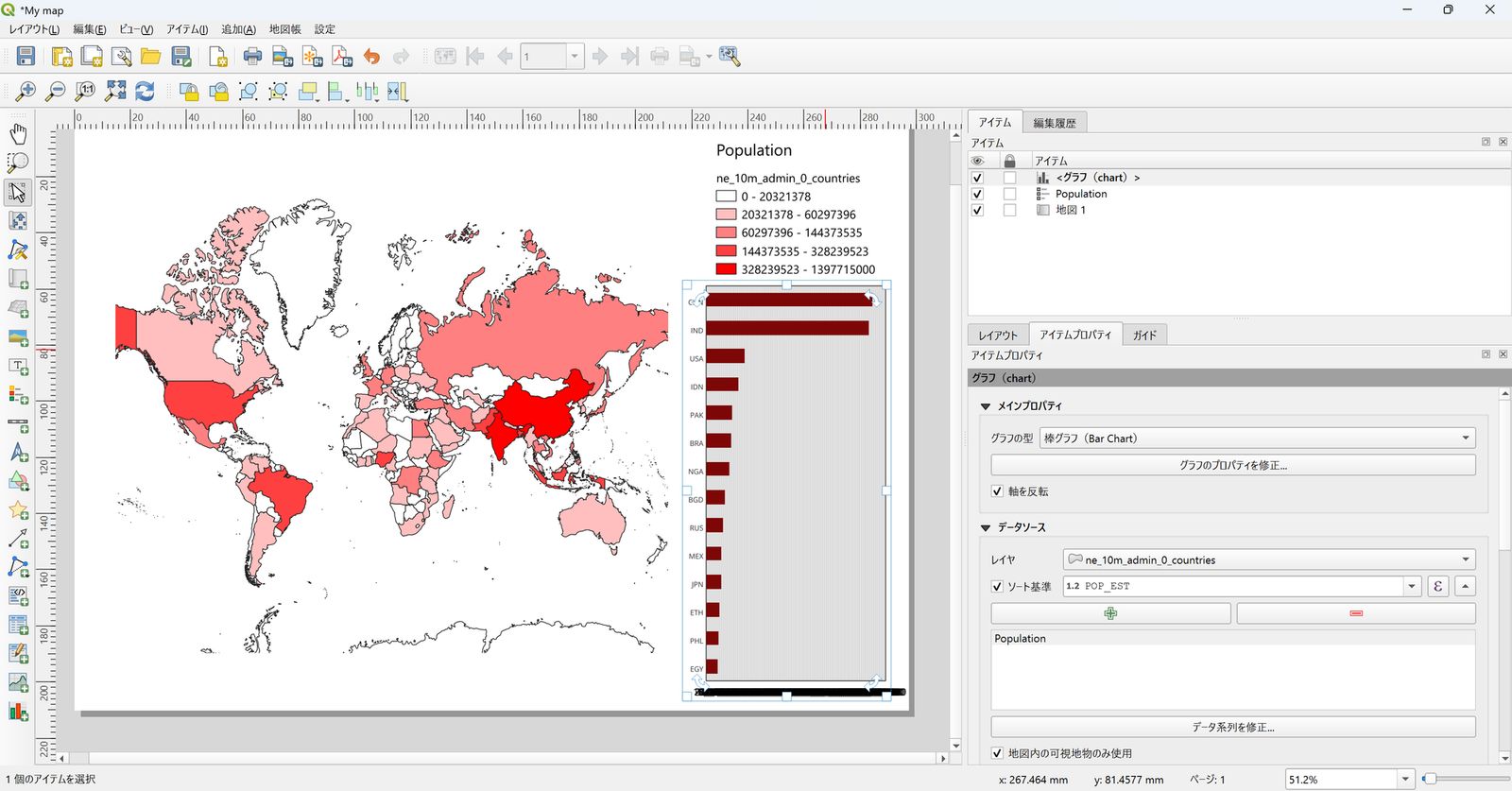This screenshot has width=1512, height=791.
Task: Choose the Add bar chart tool
Action: pyautogui.click(x=18, y=712)
